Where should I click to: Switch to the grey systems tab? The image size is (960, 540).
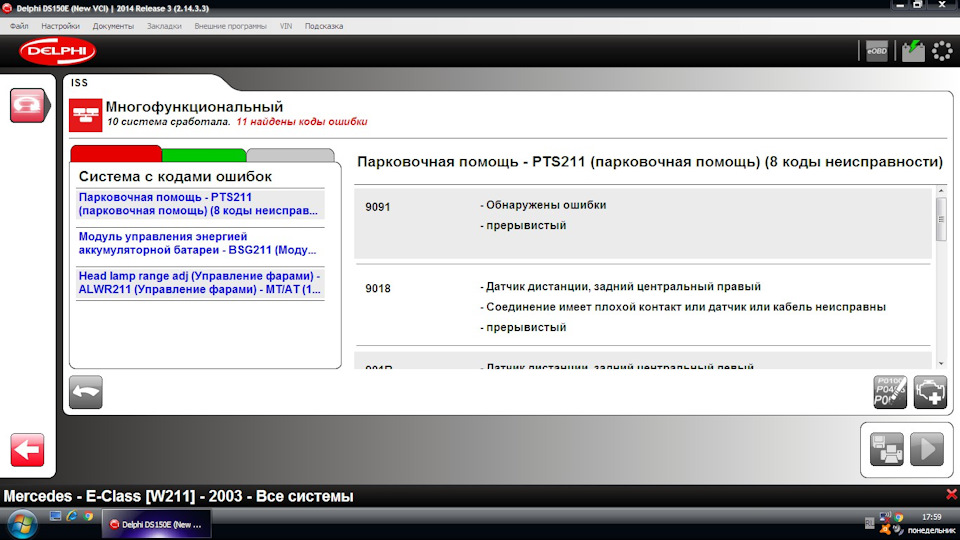tap(290, 154)
